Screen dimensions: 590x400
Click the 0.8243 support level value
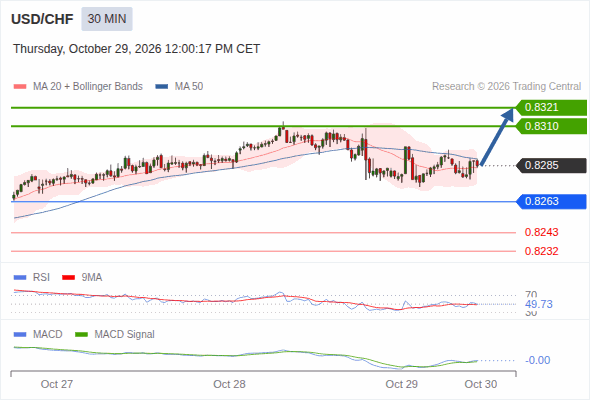(x=541, y=232)
